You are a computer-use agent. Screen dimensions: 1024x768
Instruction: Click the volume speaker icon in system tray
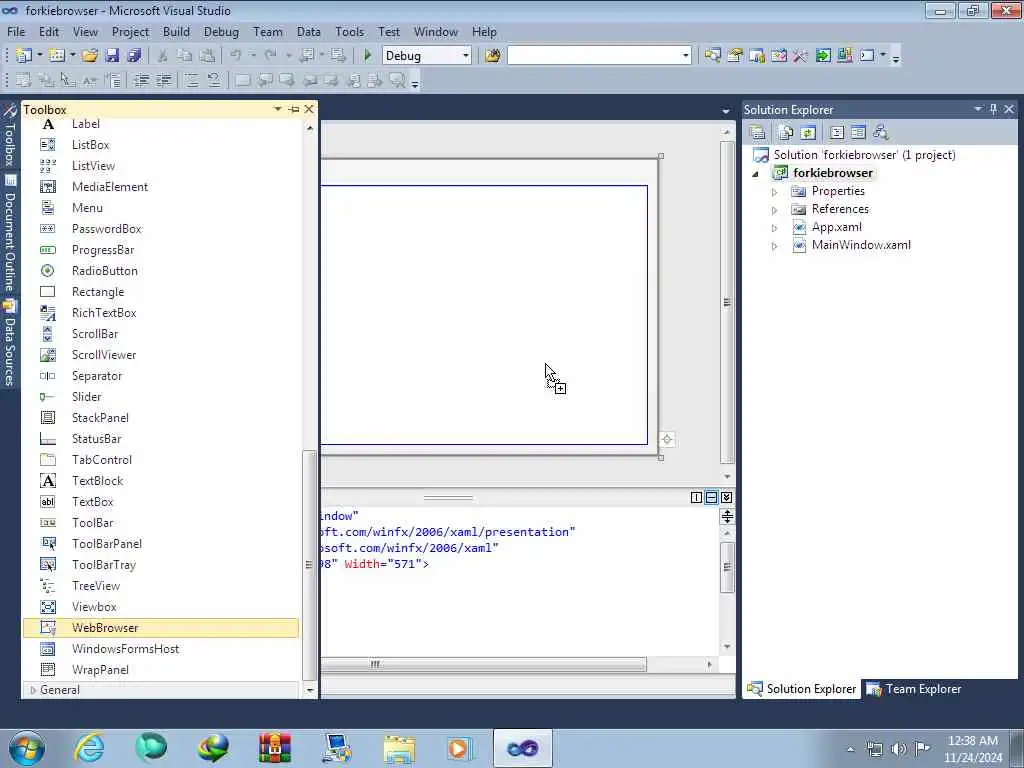[x=899, y=749]
